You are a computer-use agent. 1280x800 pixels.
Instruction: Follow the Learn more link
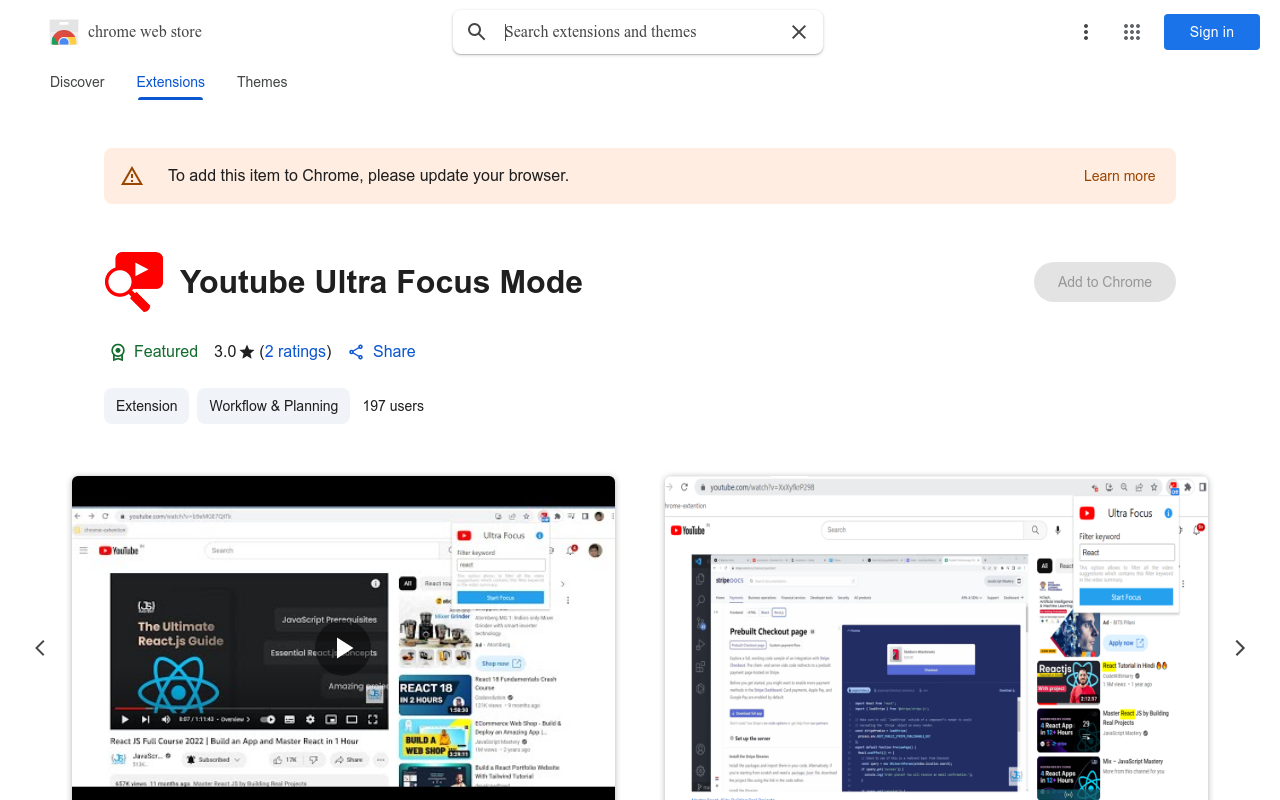1119,176
